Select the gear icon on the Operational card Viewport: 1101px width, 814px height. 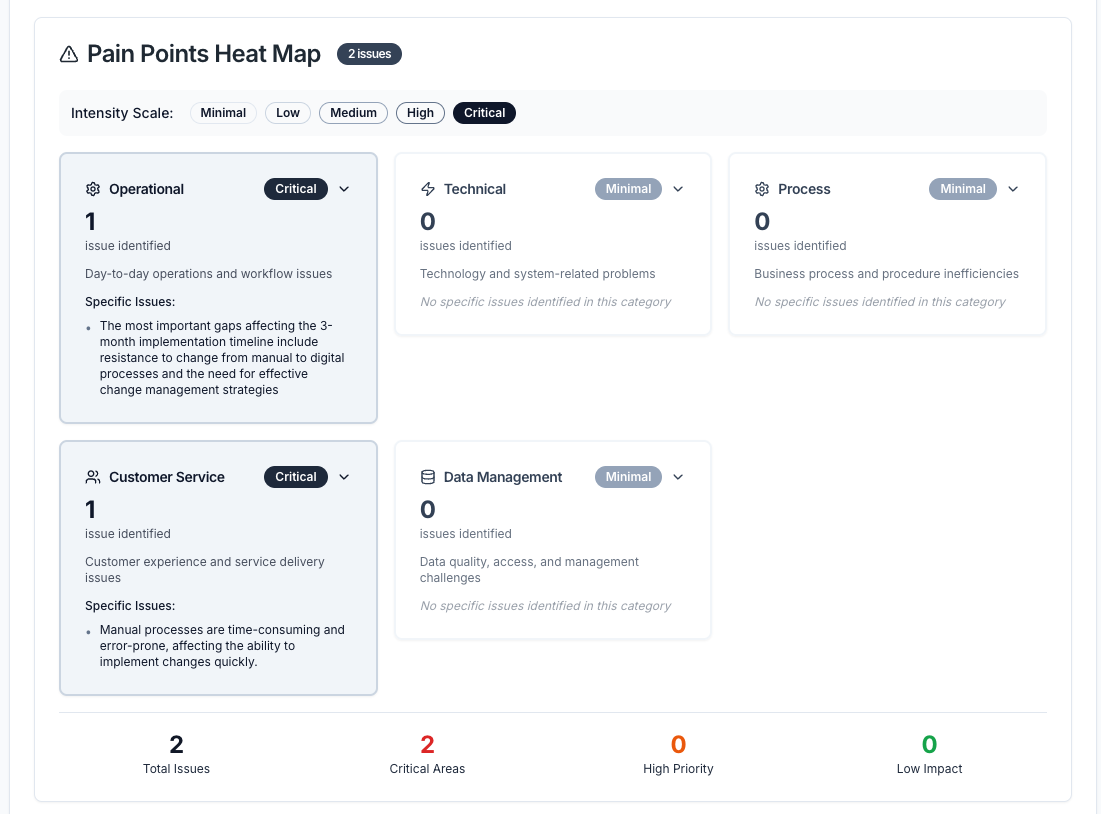(x=92, y=188)
